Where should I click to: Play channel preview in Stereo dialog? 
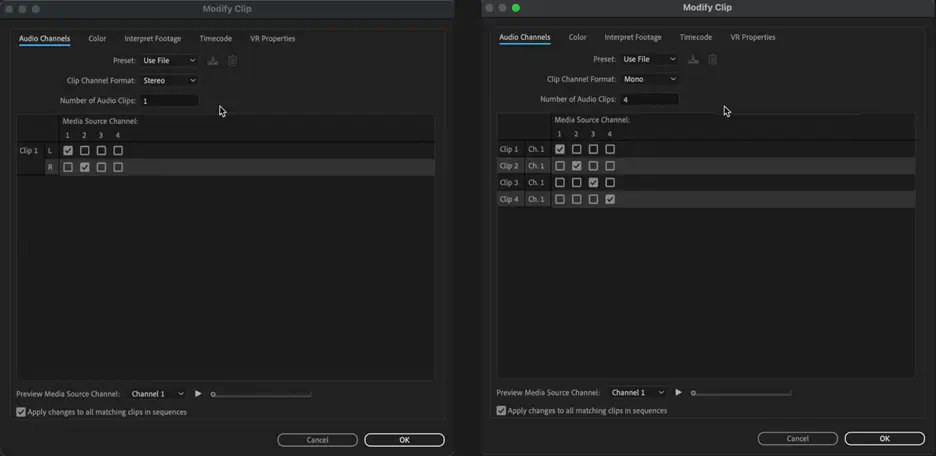(198, 394)
